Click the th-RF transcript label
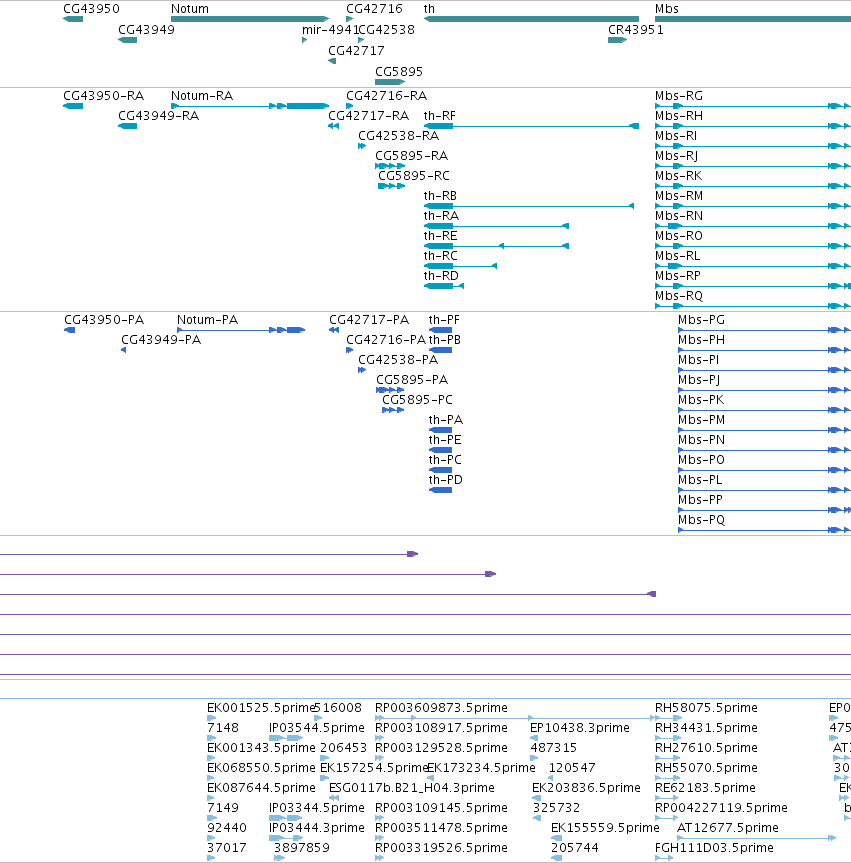 pos(439,116)
